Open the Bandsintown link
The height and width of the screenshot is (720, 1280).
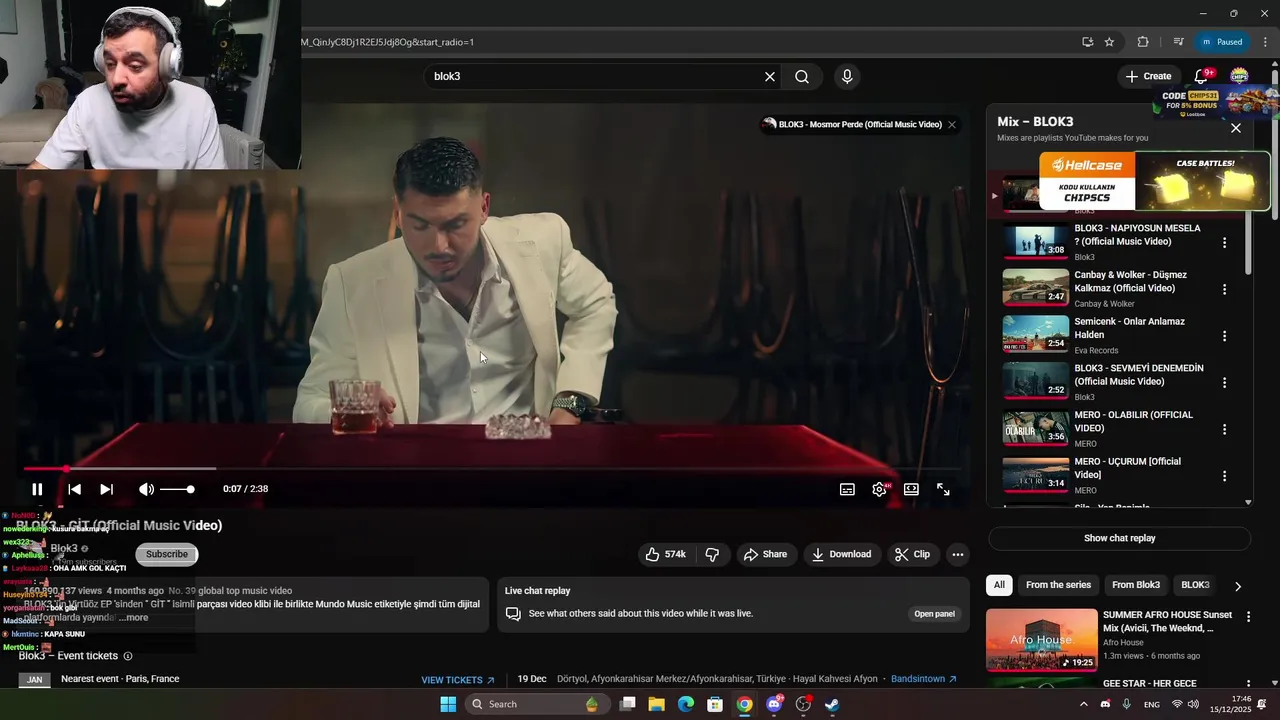(924, 679)
